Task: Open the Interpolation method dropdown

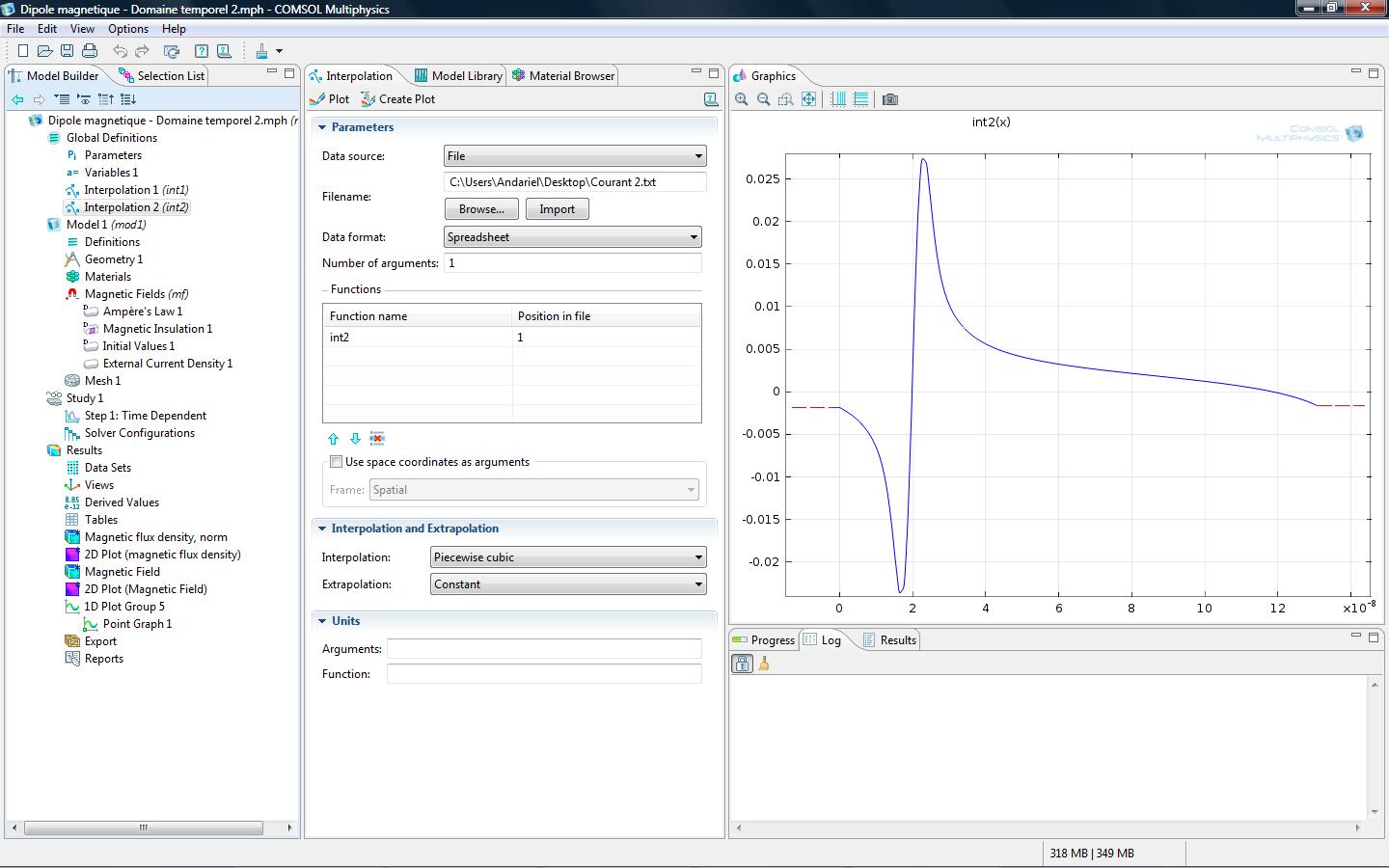Action: click(x=568, y=557)
